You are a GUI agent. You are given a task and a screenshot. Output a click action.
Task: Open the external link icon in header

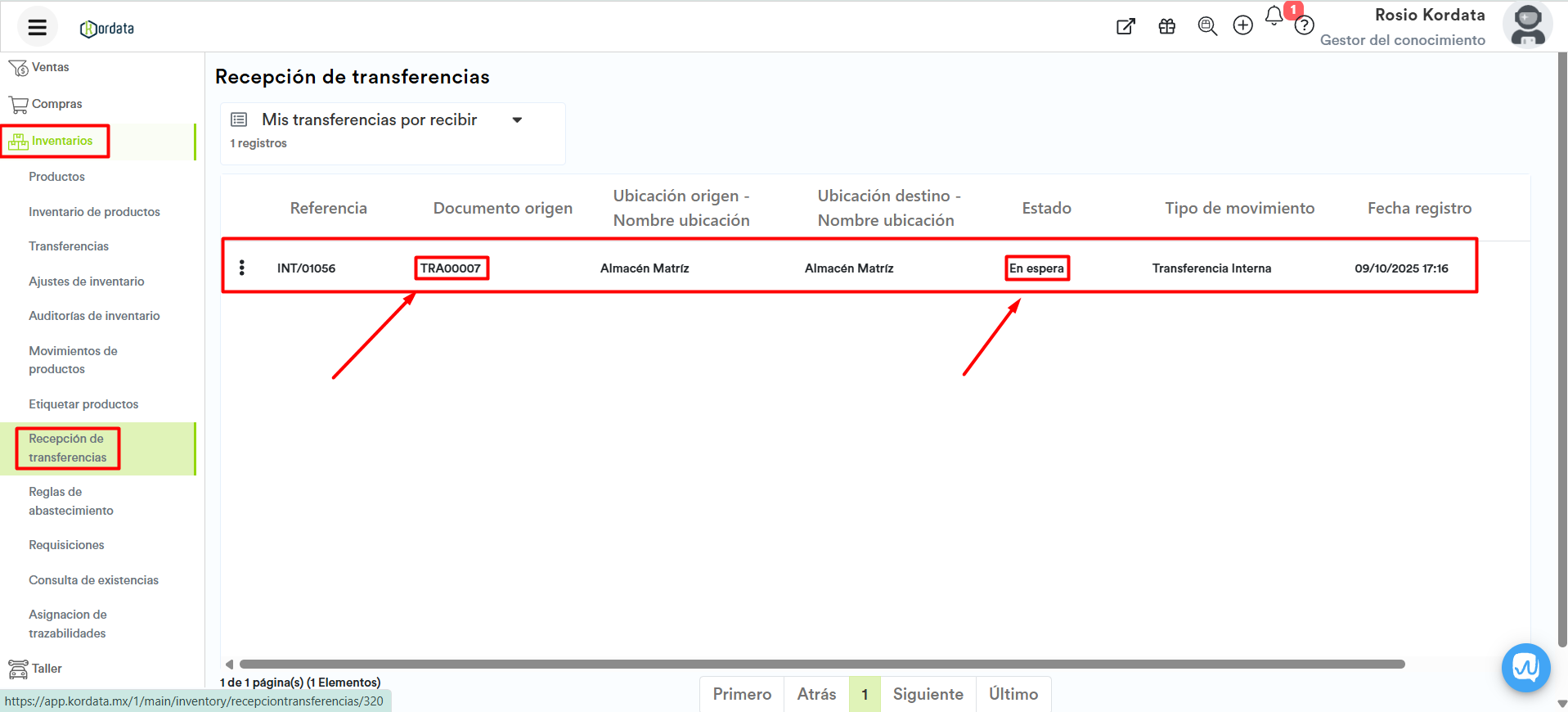[1125, 26]
